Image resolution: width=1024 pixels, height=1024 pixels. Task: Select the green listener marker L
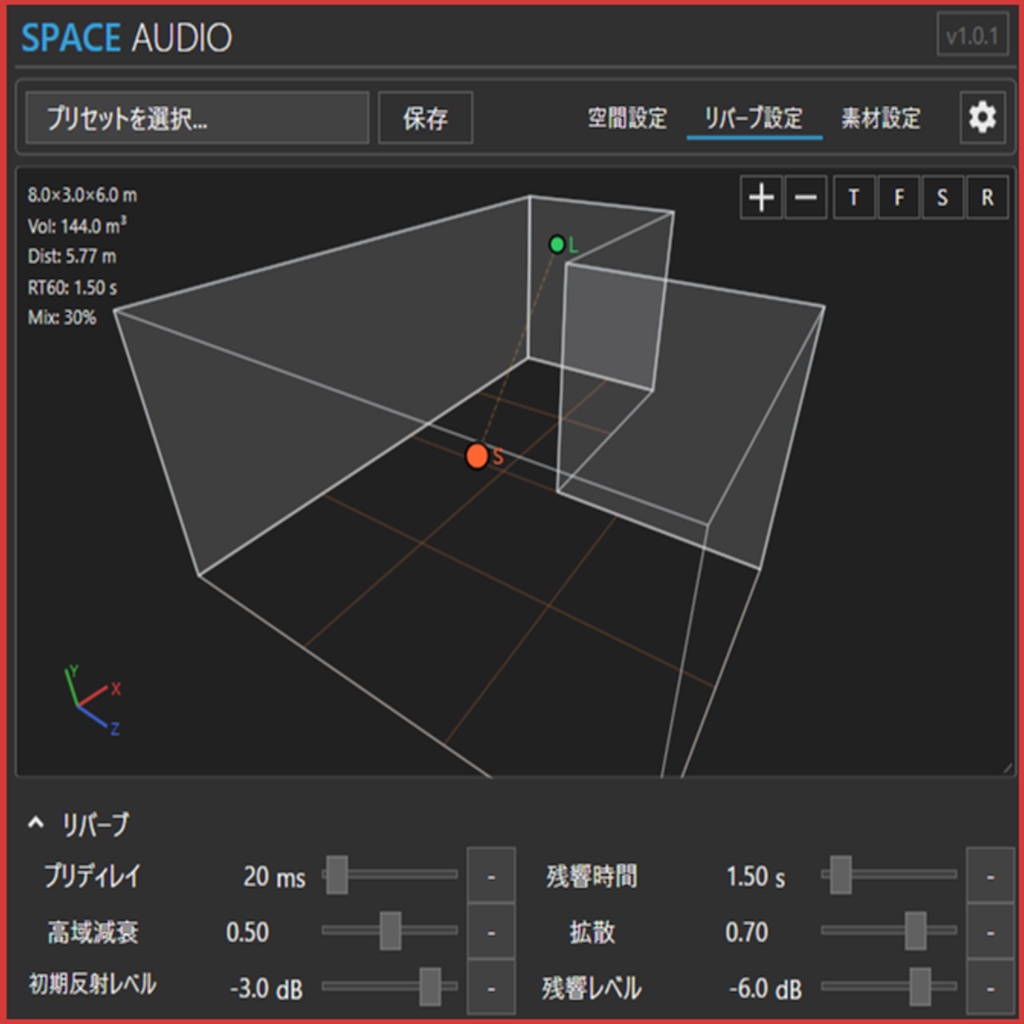point(556,244)
